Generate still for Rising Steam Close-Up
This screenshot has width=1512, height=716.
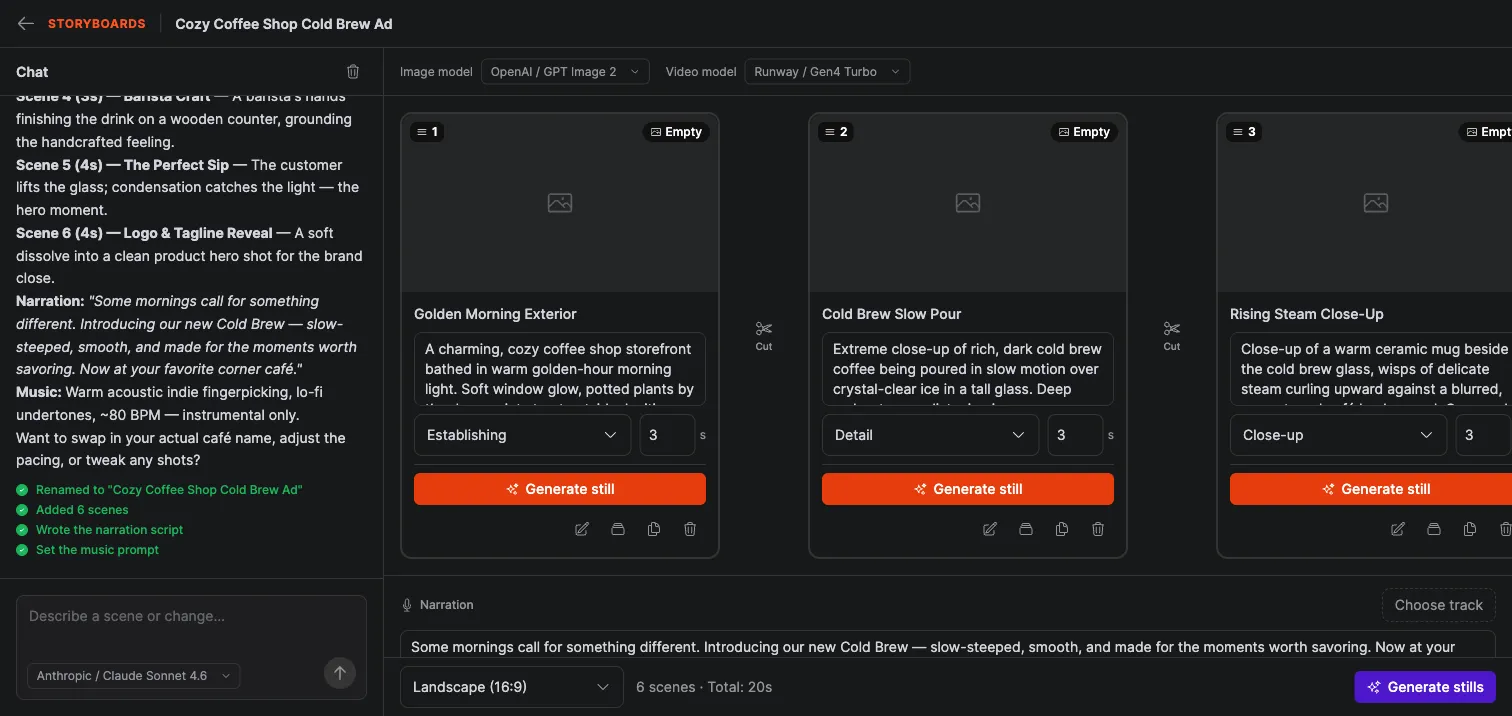1371,489
